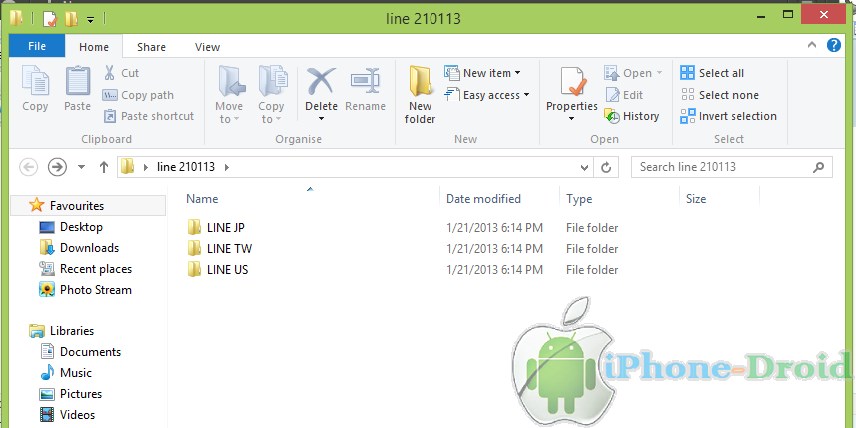The width and height of the screenshot is (856, 428).
Task: Click the Edit command in ribbon
Action: click(624, 95)
